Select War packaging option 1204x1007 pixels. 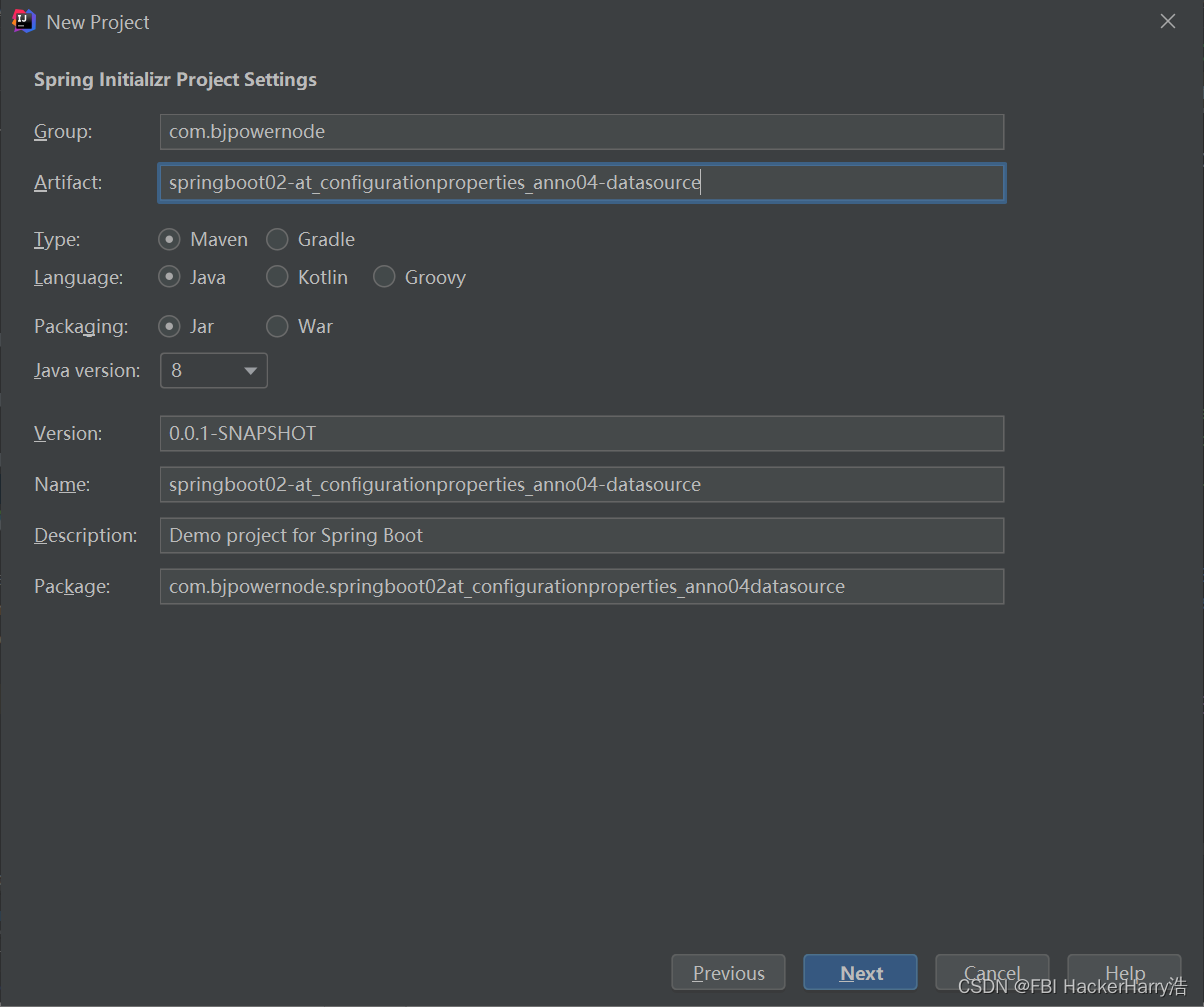[278, 326]
